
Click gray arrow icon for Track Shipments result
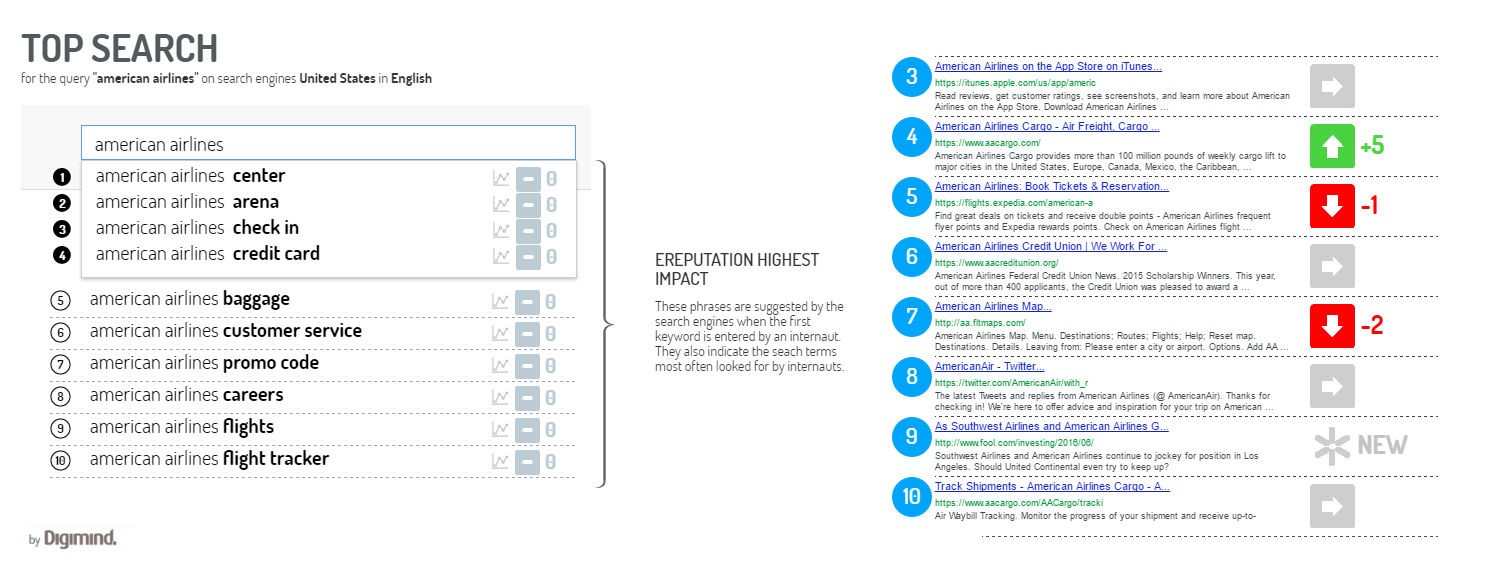click(1332, 506)
